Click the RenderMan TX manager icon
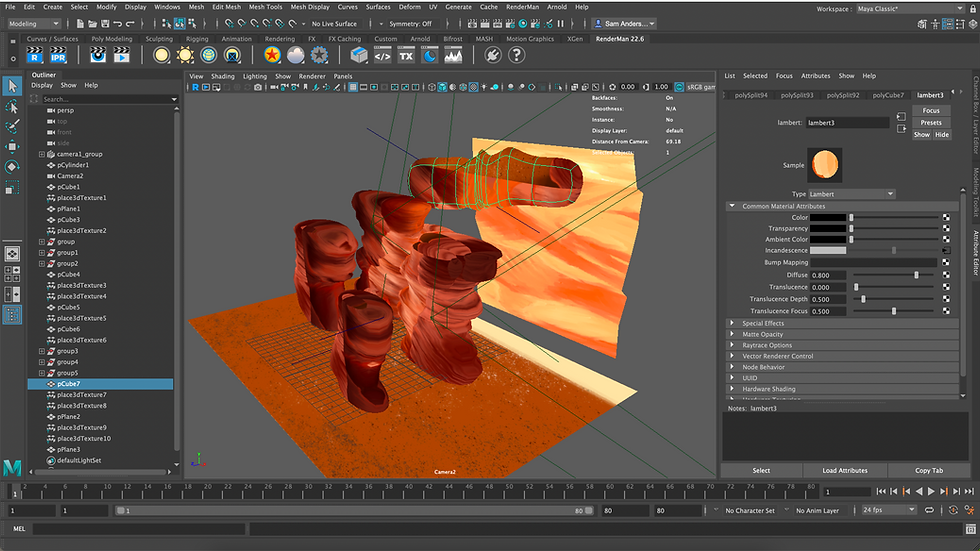980x551 pixels. coord(406,56)
